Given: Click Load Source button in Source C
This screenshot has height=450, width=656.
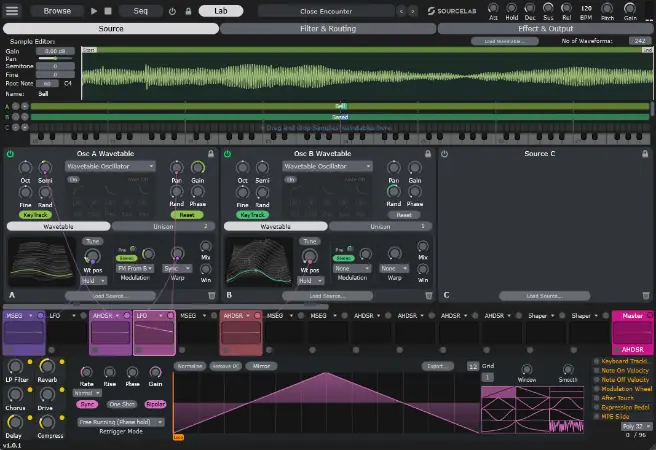Looking at the screenshot, I should coord(544,296).
